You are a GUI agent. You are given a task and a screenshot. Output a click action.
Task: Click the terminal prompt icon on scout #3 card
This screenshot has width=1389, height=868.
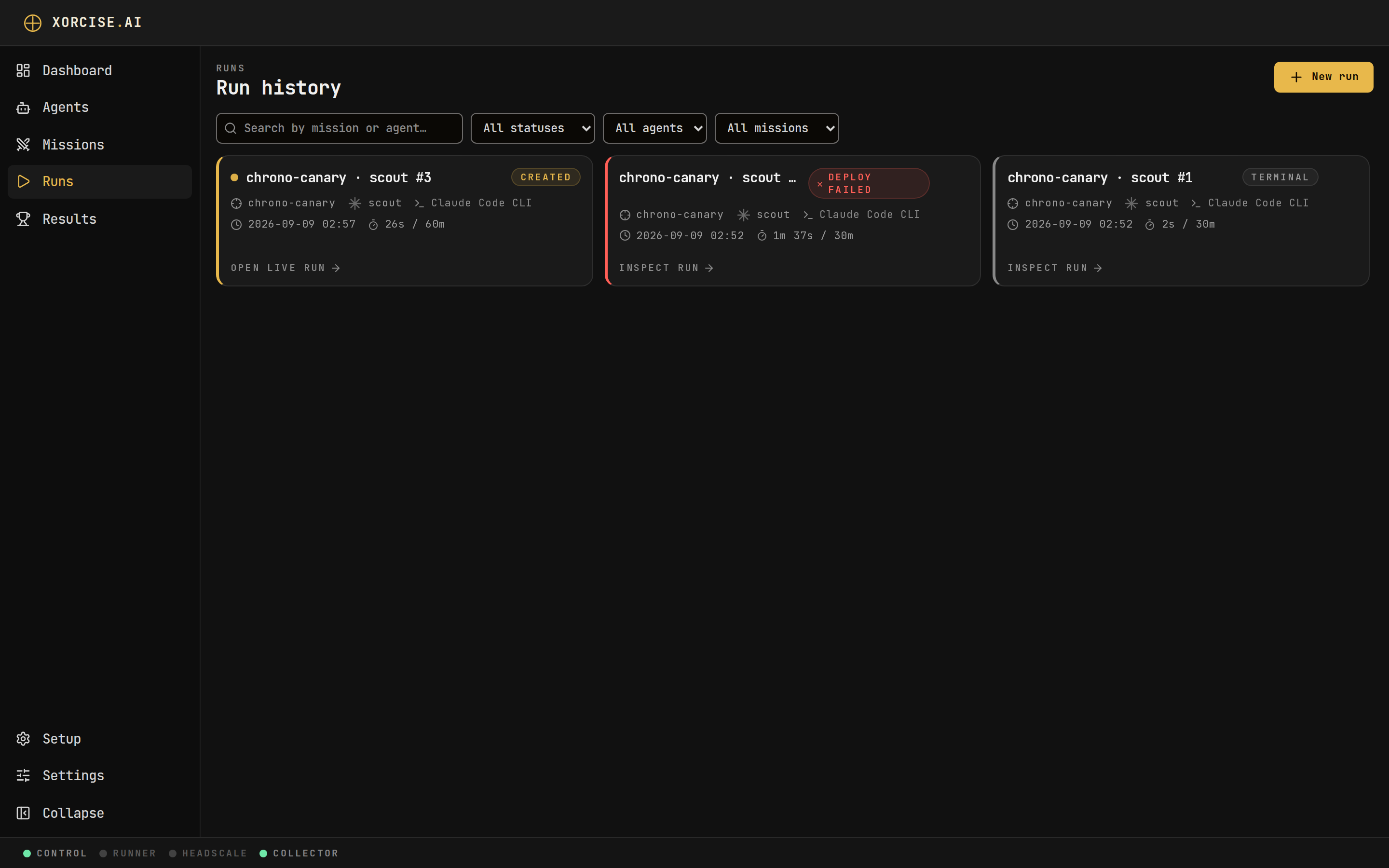419,203
